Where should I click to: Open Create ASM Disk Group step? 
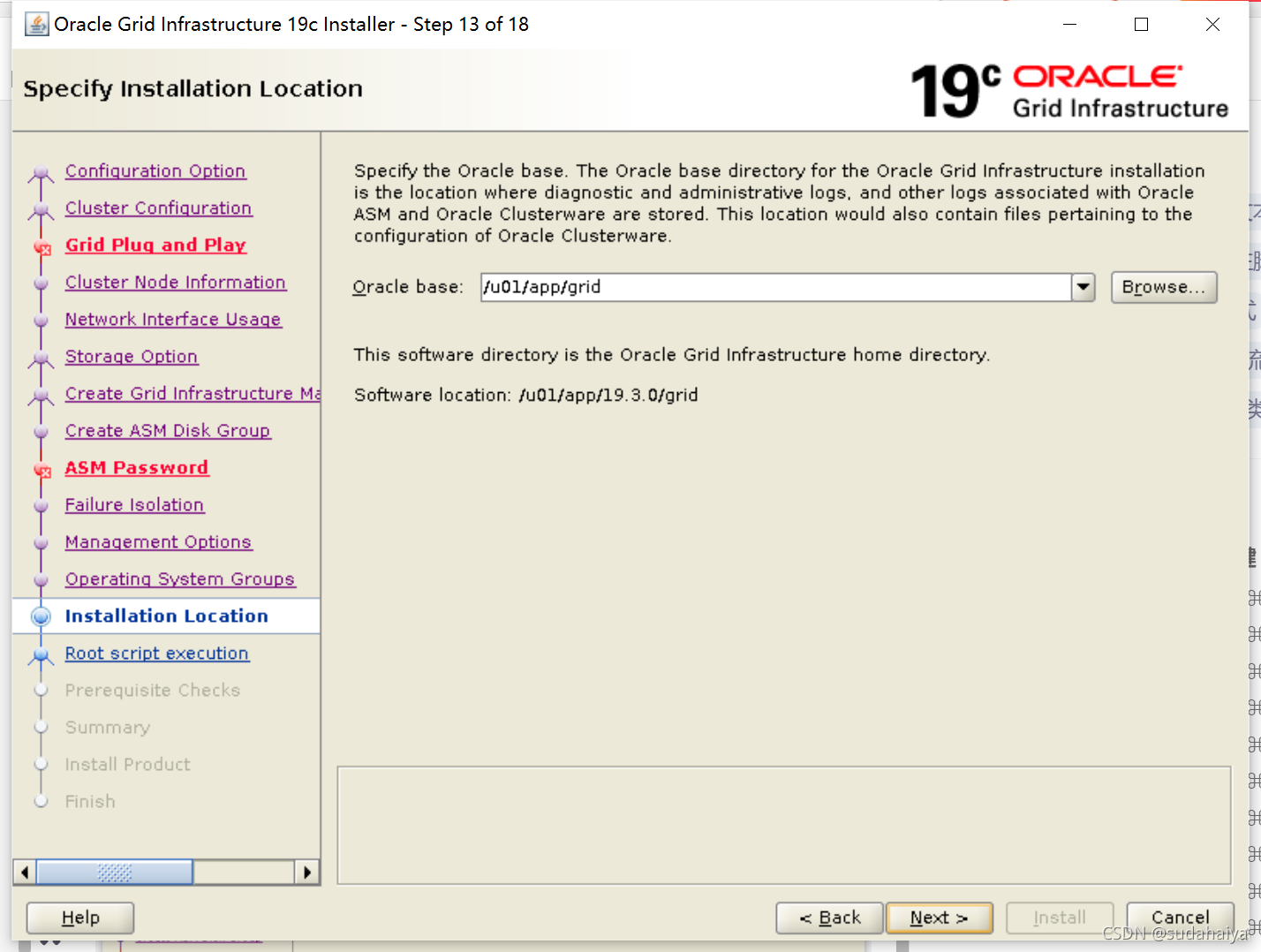coord(168,431)
